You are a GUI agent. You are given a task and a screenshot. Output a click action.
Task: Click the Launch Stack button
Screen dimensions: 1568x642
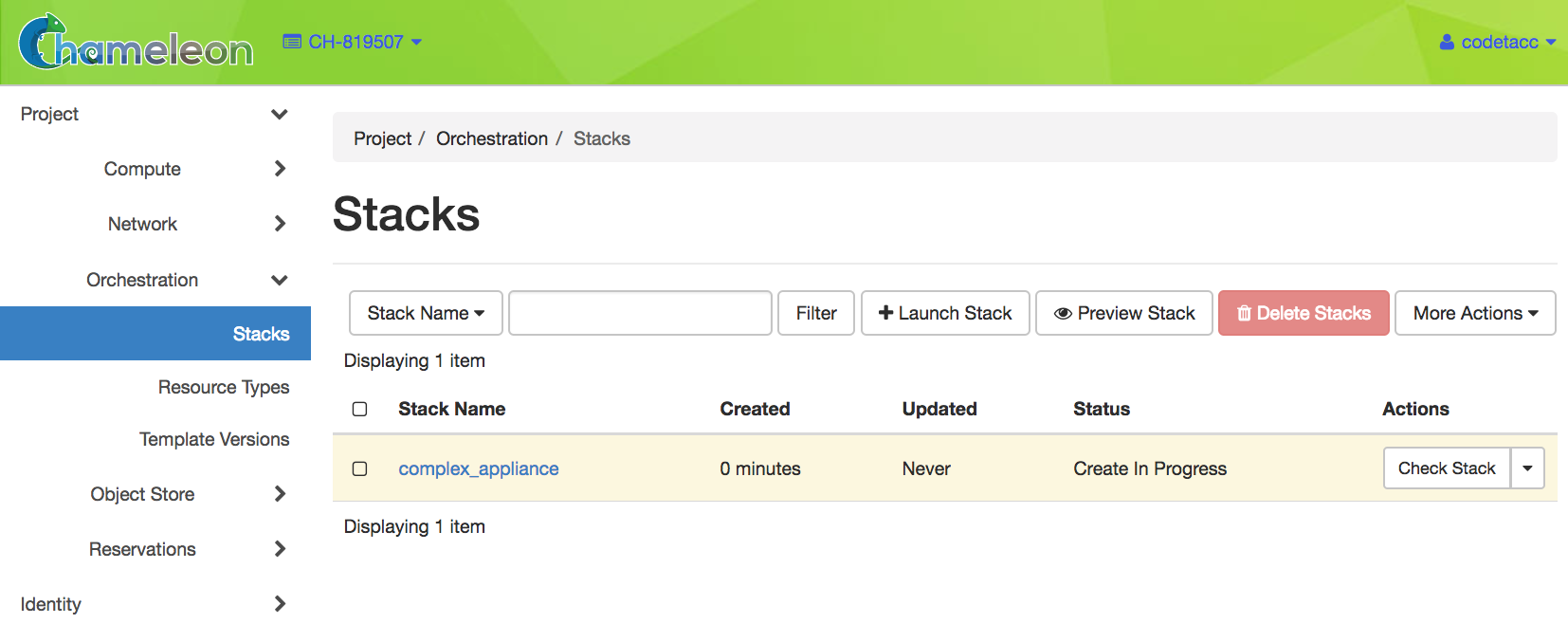[x=945, y=313]
